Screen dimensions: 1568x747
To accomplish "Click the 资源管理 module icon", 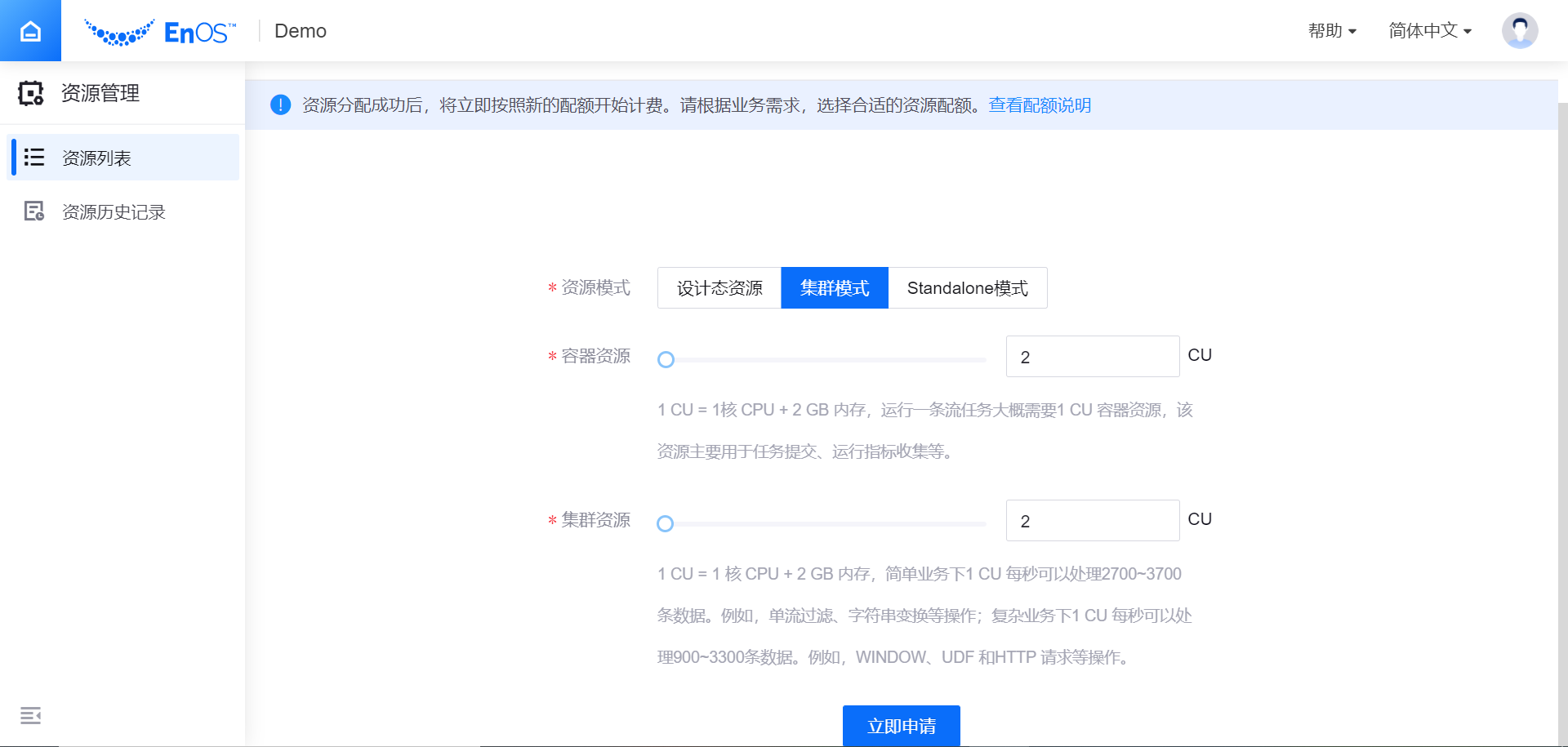I will pyautogui.click(x=31, y=93).
